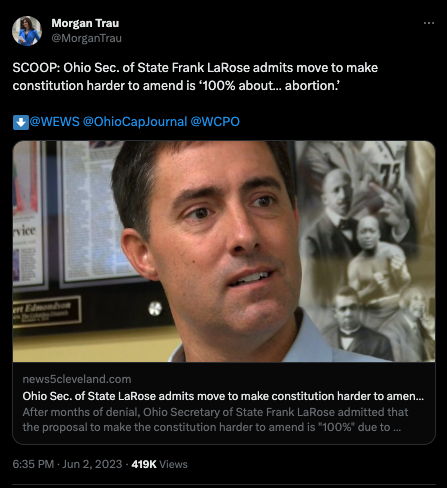447x488 pixels.
Task: Open the Frank LaRose article preview image
Action: coord(224,251)
